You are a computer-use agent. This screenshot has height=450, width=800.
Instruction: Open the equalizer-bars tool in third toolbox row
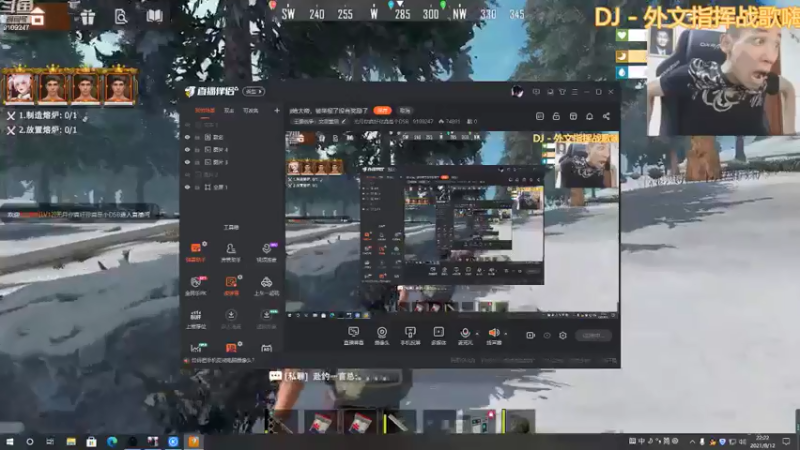click(x=196, y=319)
